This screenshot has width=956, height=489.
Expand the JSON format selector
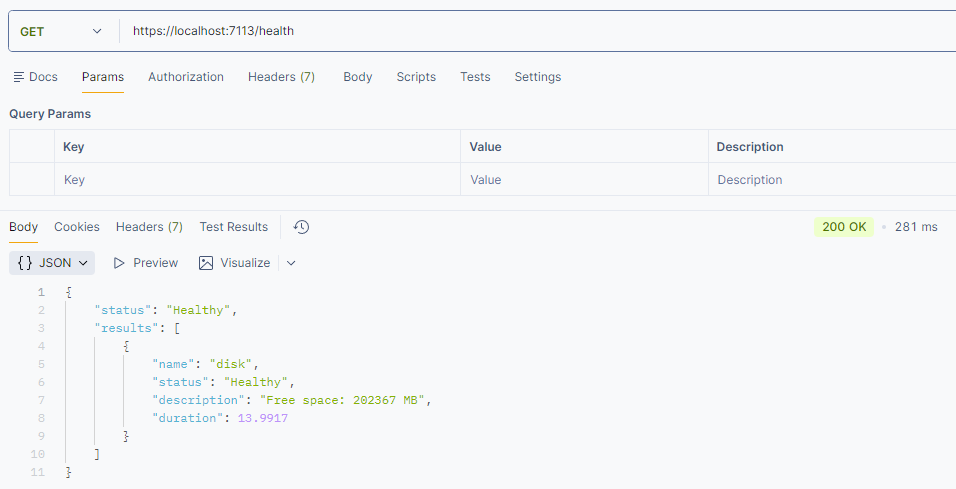pos(52,263)
